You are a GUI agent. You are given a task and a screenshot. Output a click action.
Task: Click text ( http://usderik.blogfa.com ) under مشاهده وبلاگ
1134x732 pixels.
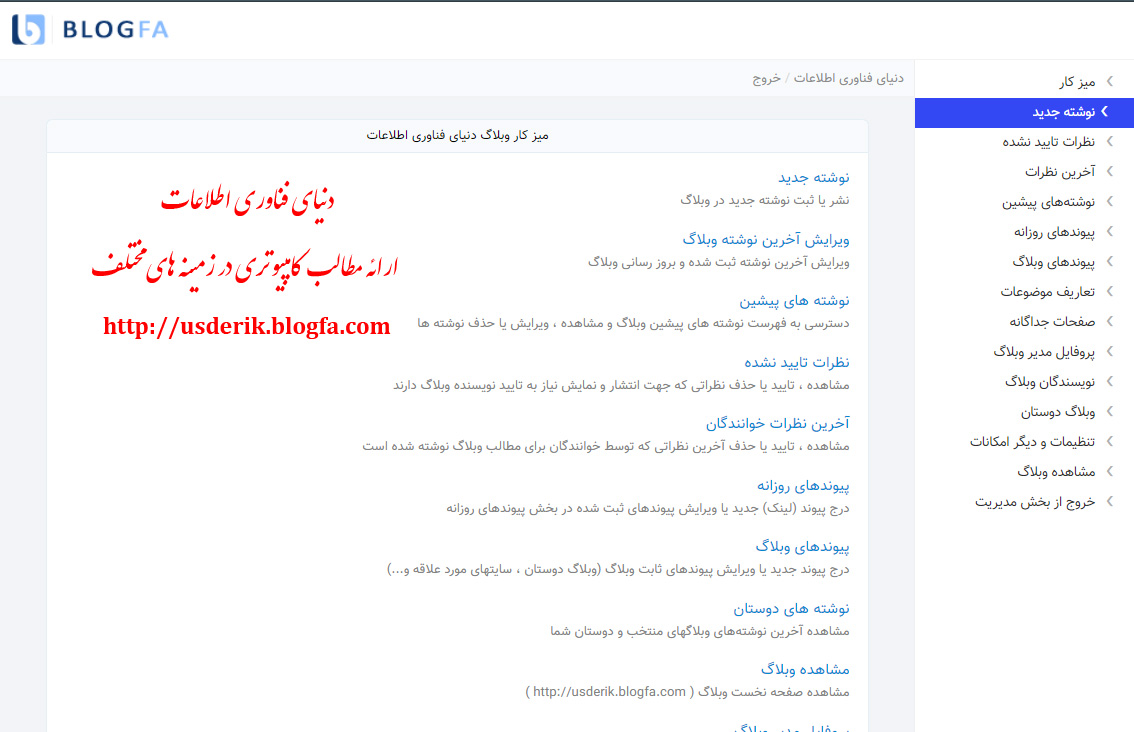610,692
